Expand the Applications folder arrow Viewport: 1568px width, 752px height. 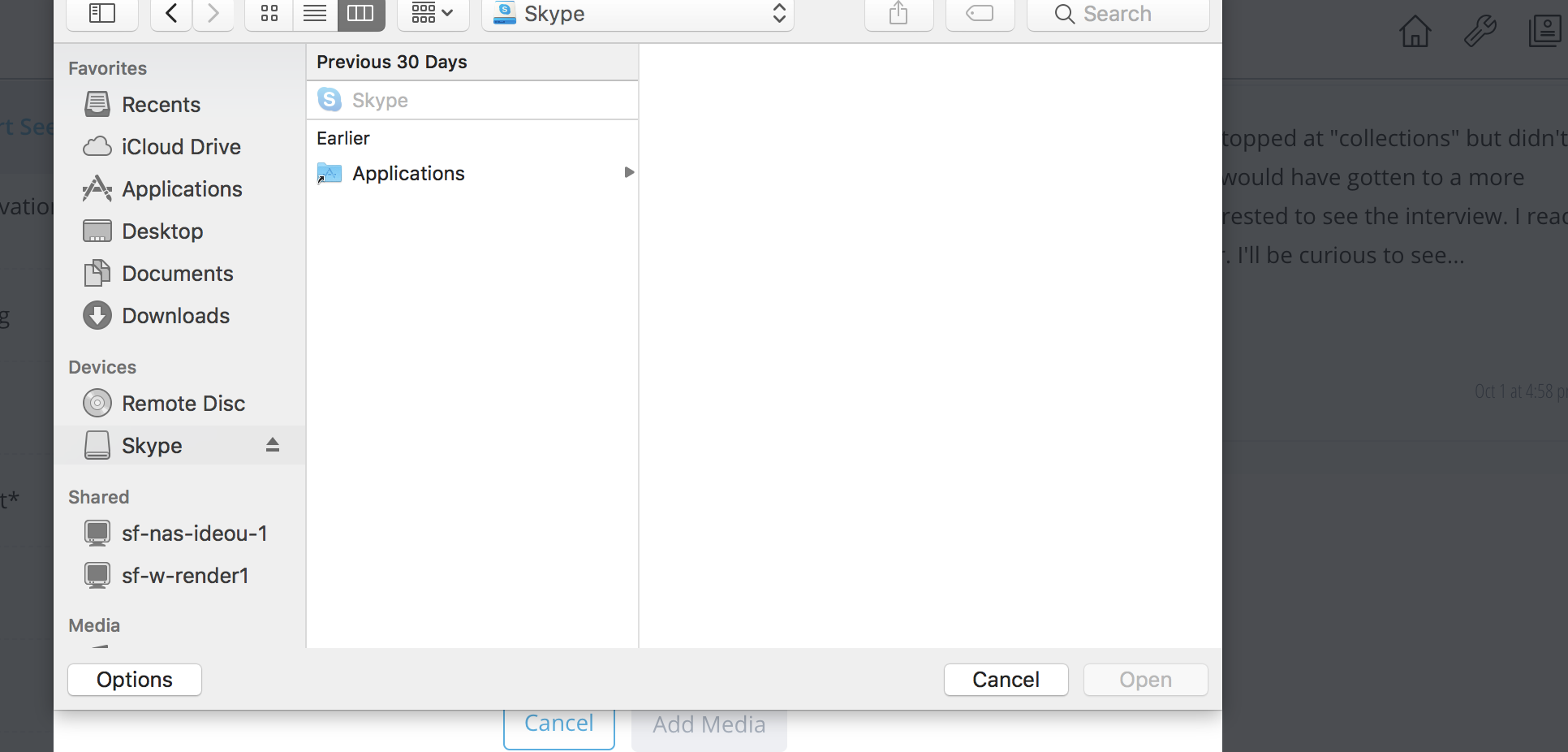(628, 173)
